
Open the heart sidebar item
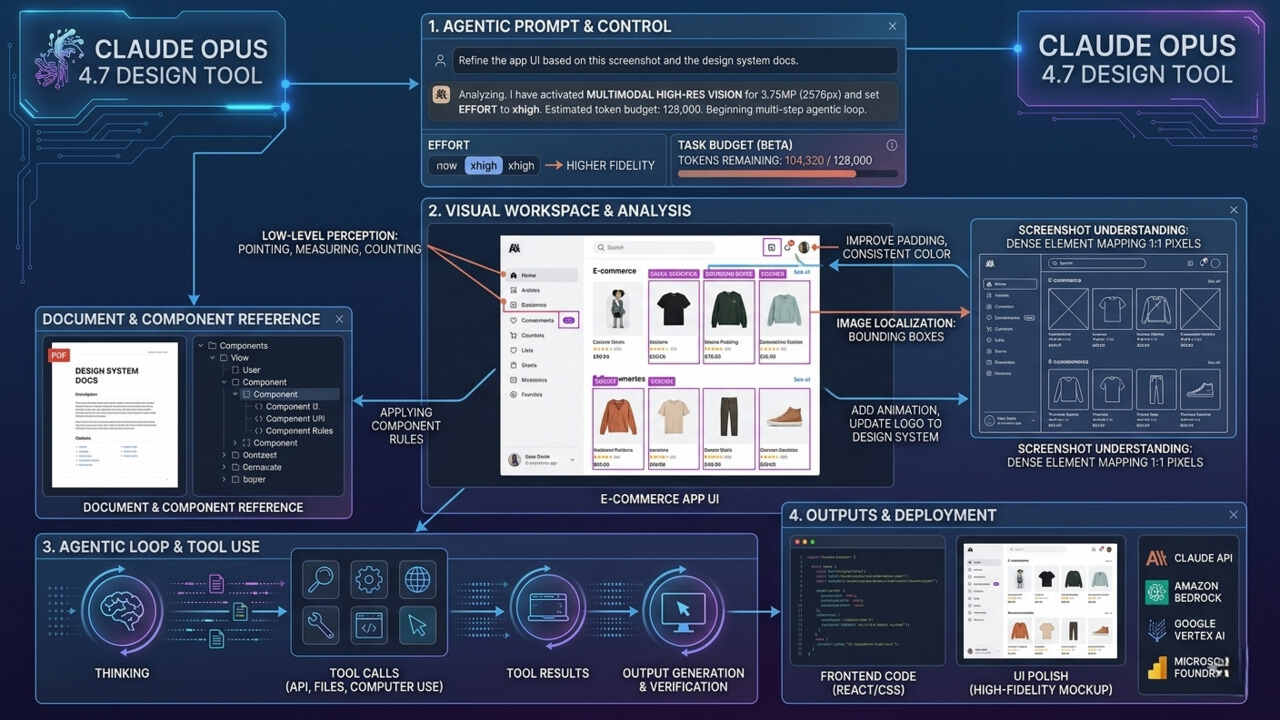pyautogui.click(x=532, y=320)
